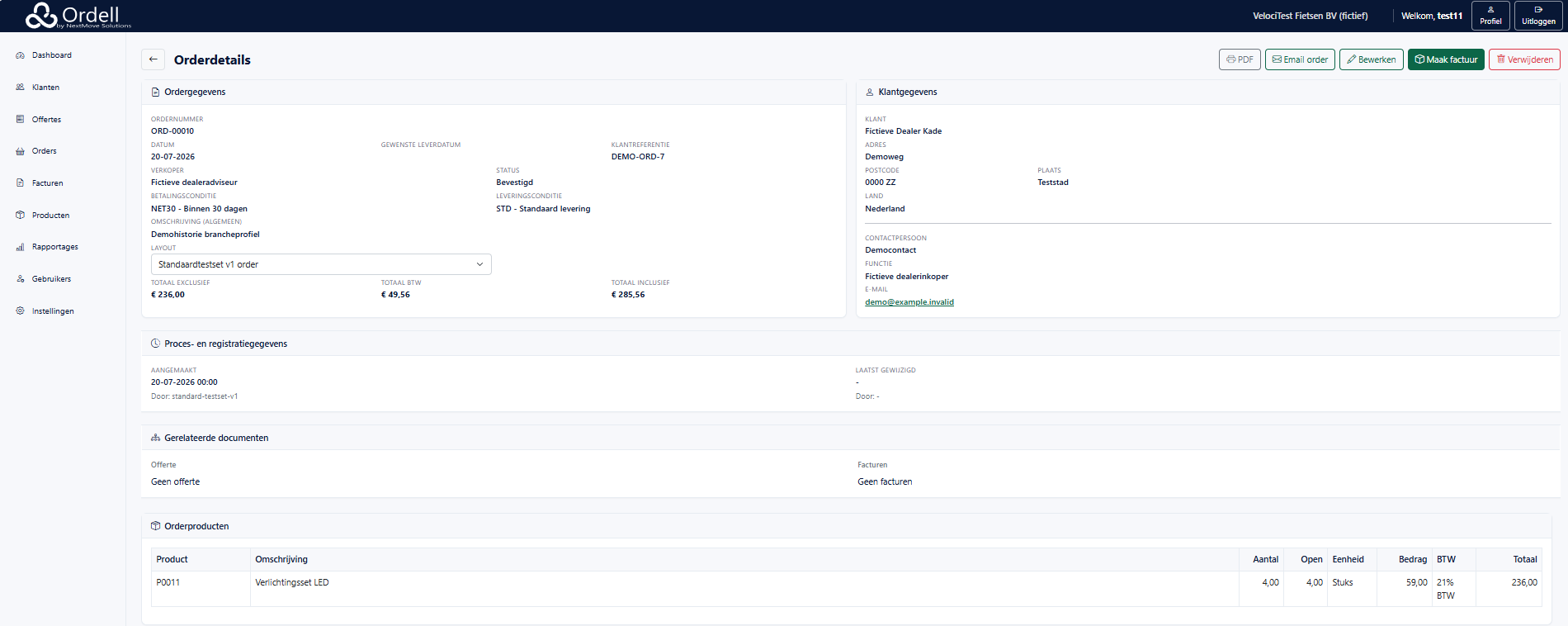Click the total inclusive amount € 285,56

click(628, 295)
